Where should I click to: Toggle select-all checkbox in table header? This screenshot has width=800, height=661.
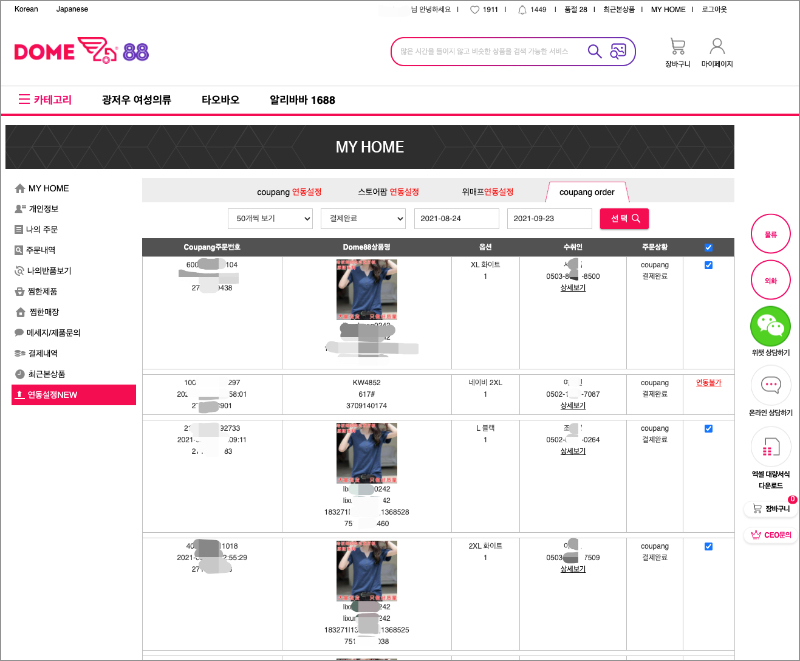[708, 247]
